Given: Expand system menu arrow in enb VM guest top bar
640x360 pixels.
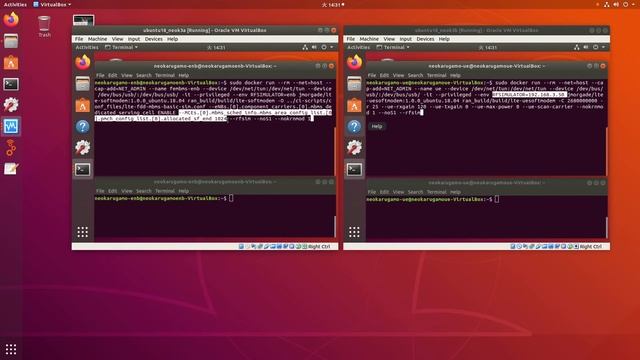Looking at the screenshot, I should point(331,47).
